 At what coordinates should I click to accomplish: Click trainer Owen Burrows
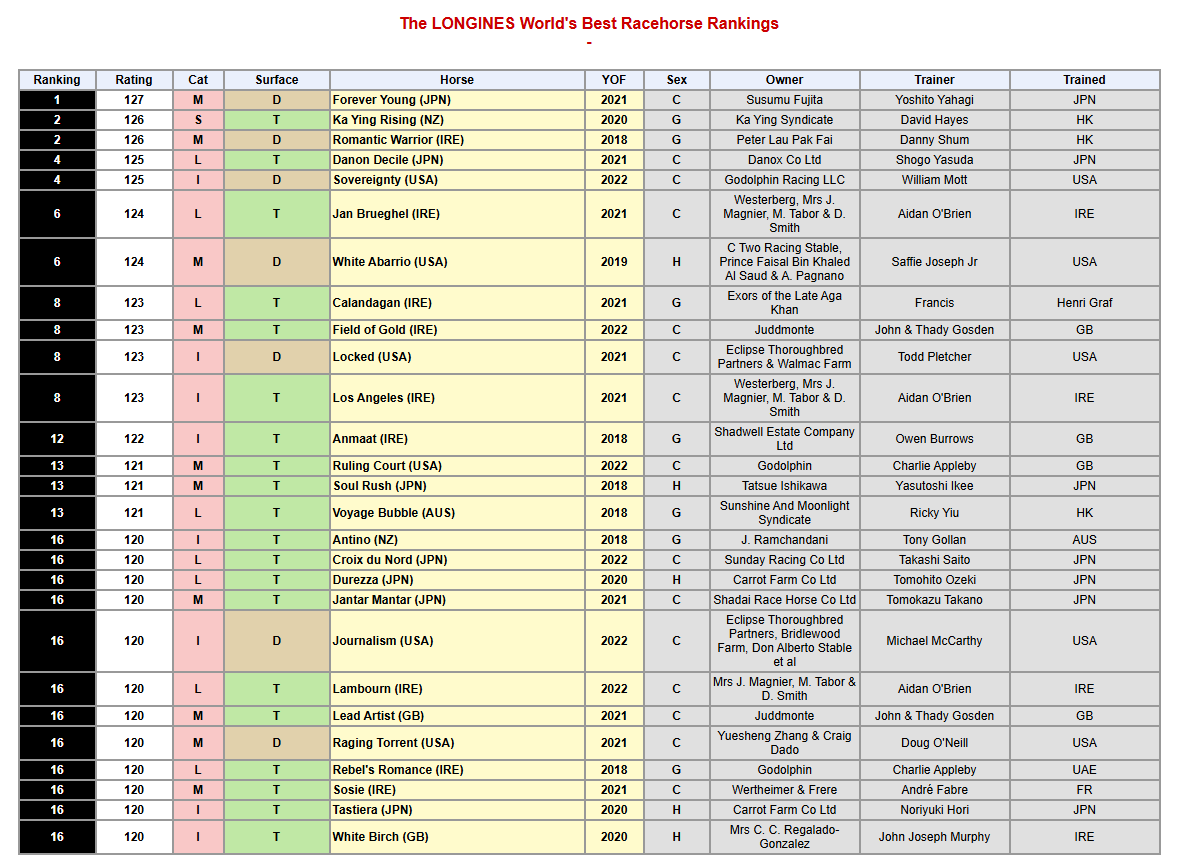(x=935, y=438)
